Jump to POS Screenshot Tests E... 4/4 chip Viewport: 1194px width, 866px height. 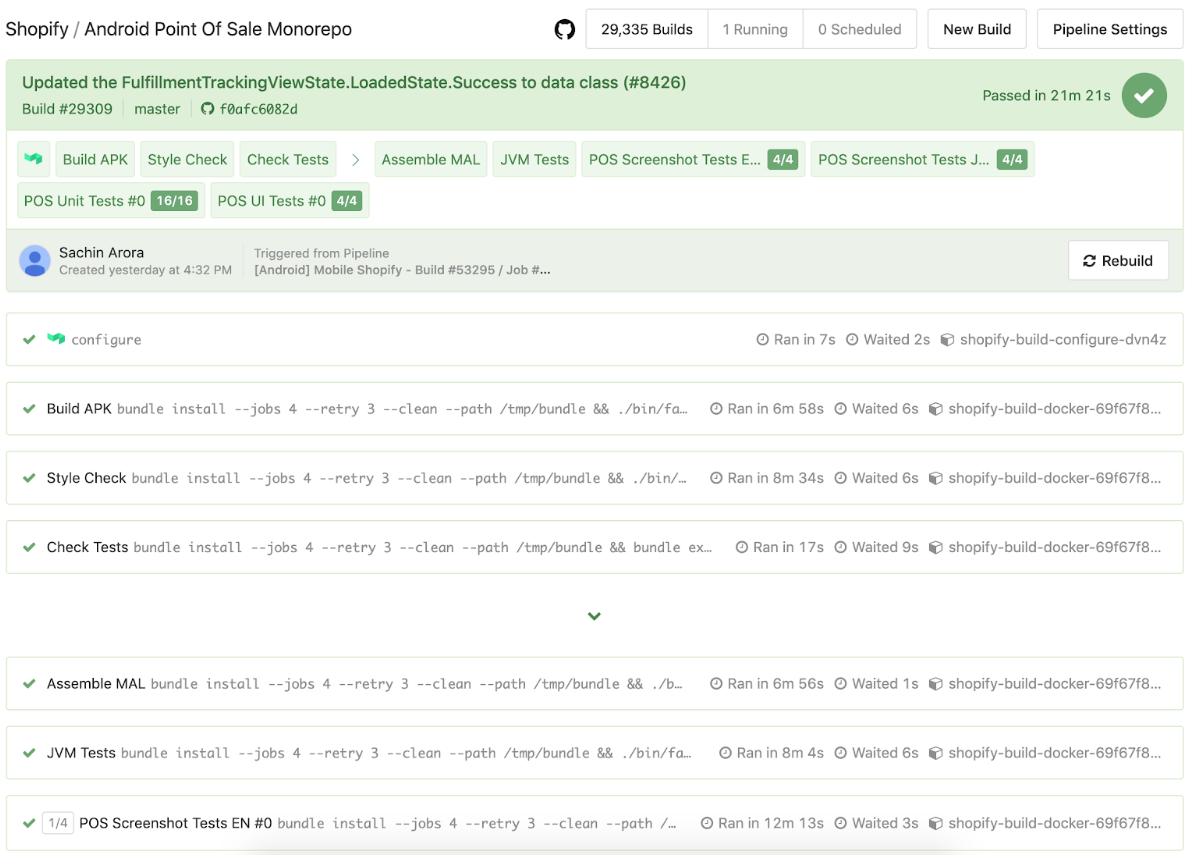tap(693, 160)
